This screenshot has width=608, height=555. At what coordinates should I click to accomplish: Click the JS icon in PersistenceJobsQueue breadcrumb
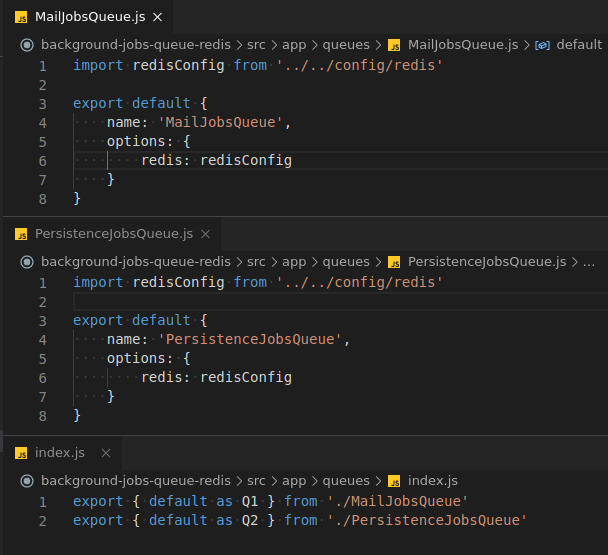[394, 263]
